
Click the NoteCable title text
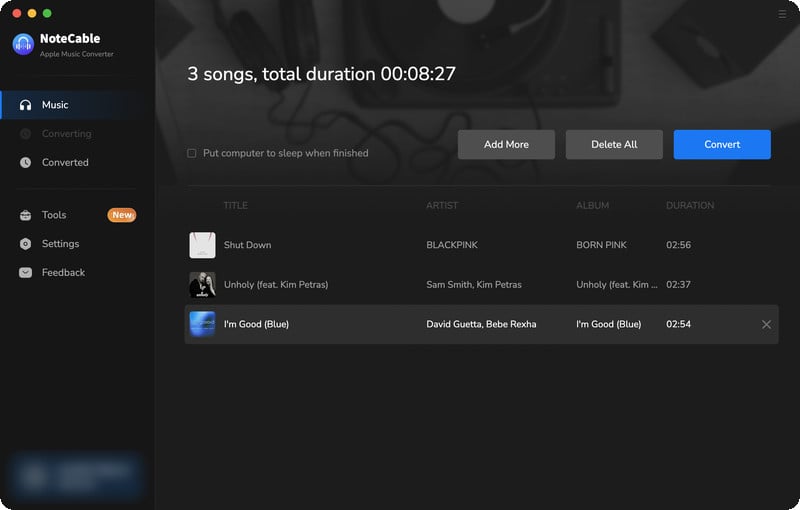pyautogui.click(x=70, y=39)
